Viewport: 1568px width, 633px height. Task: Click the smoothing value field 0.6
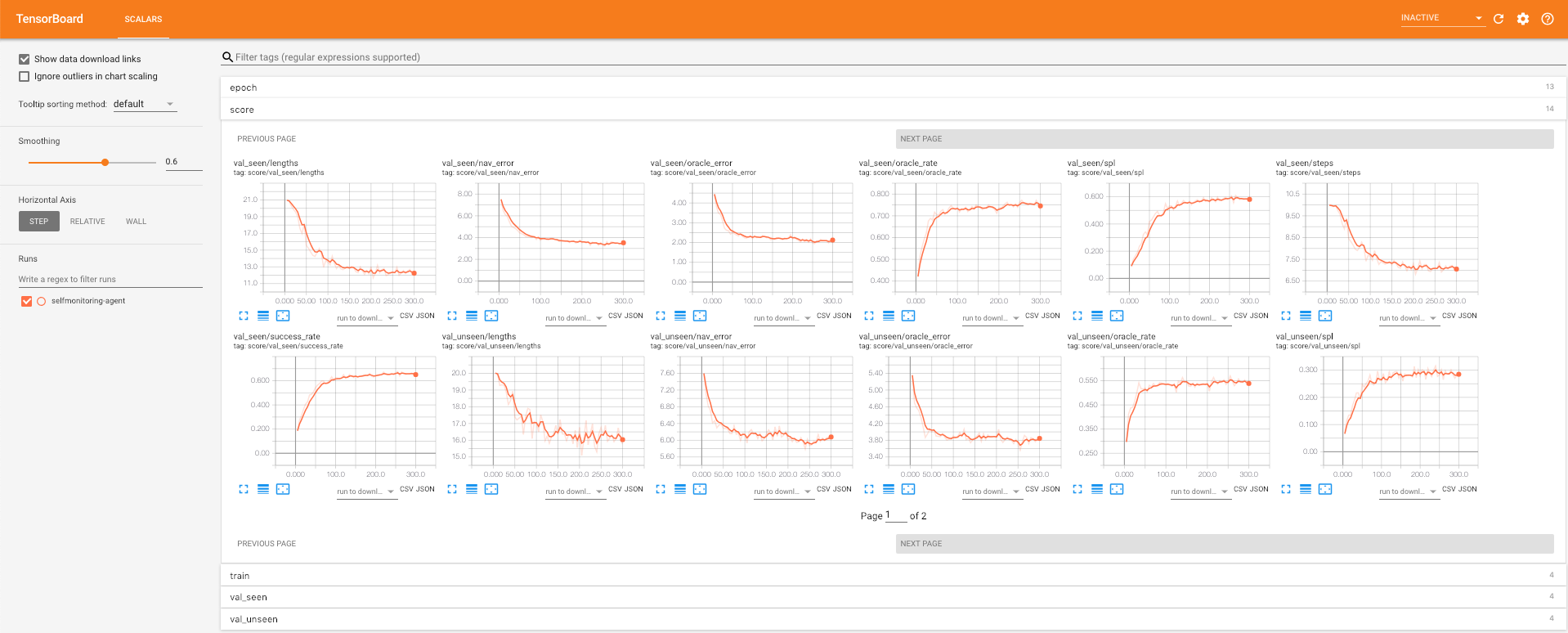183,162
